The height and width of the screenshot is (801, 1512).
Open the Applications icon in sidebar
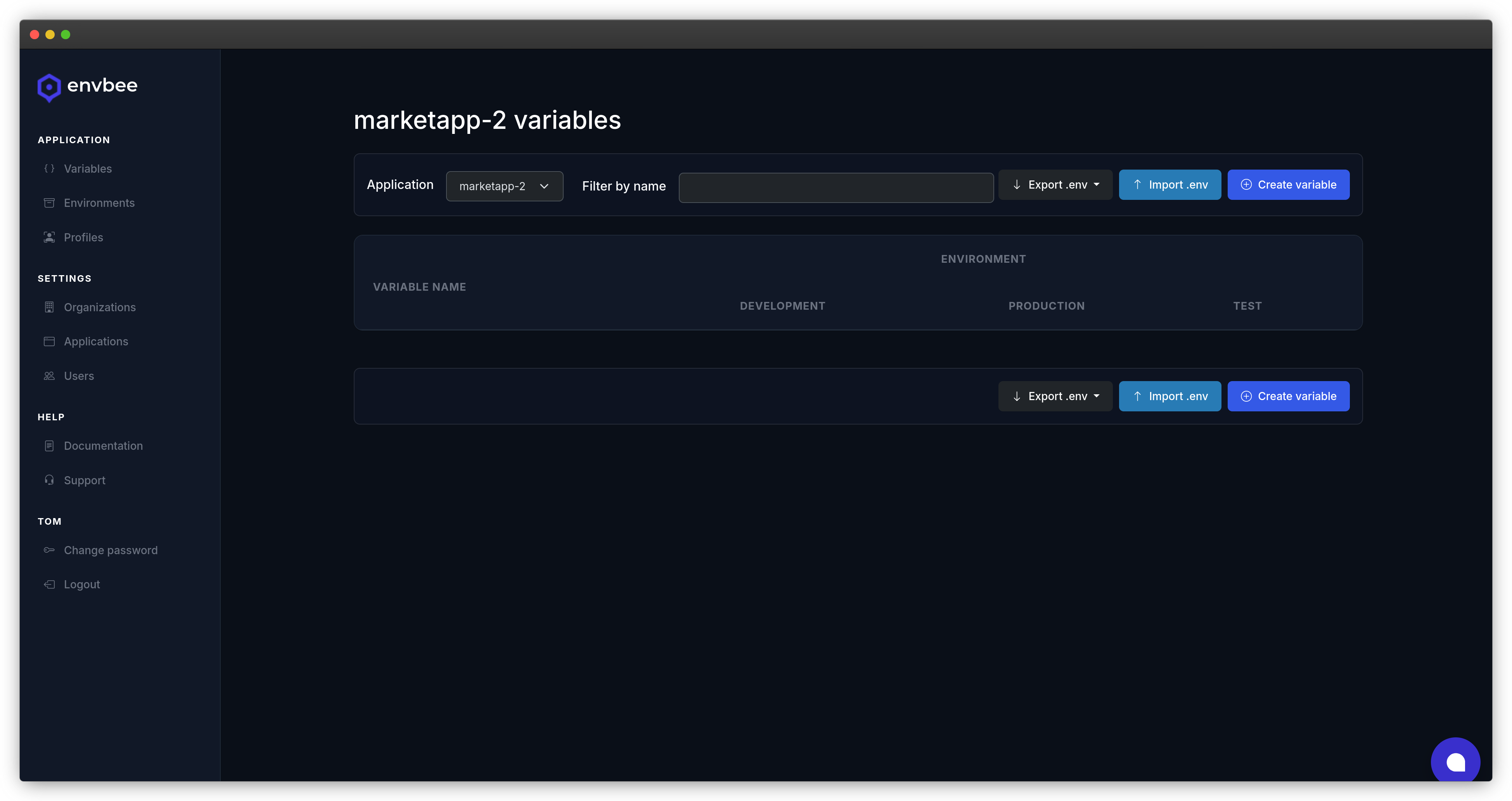pyautogui.click(x=49, y=341)
